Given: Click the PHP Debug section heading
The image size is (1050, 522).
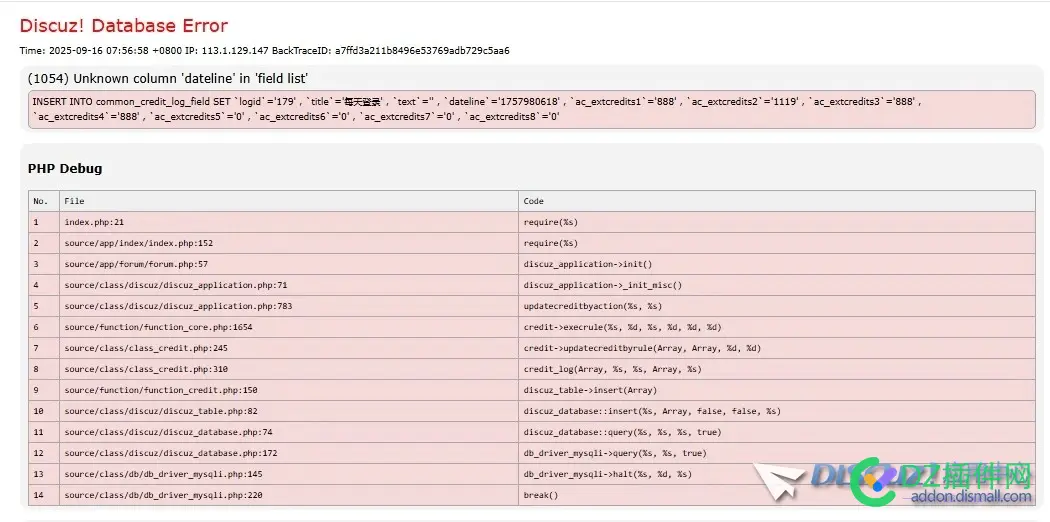Looking at the screenshot, I should (65, 169).
